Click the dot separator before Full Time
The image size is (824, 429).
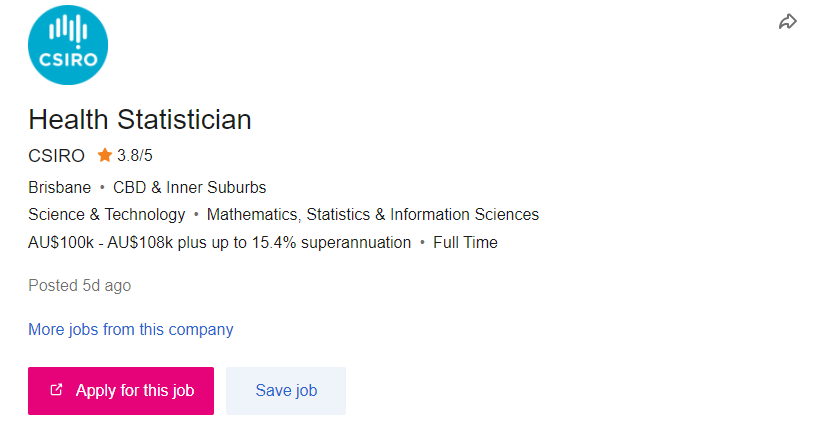(x=422, y=242)
